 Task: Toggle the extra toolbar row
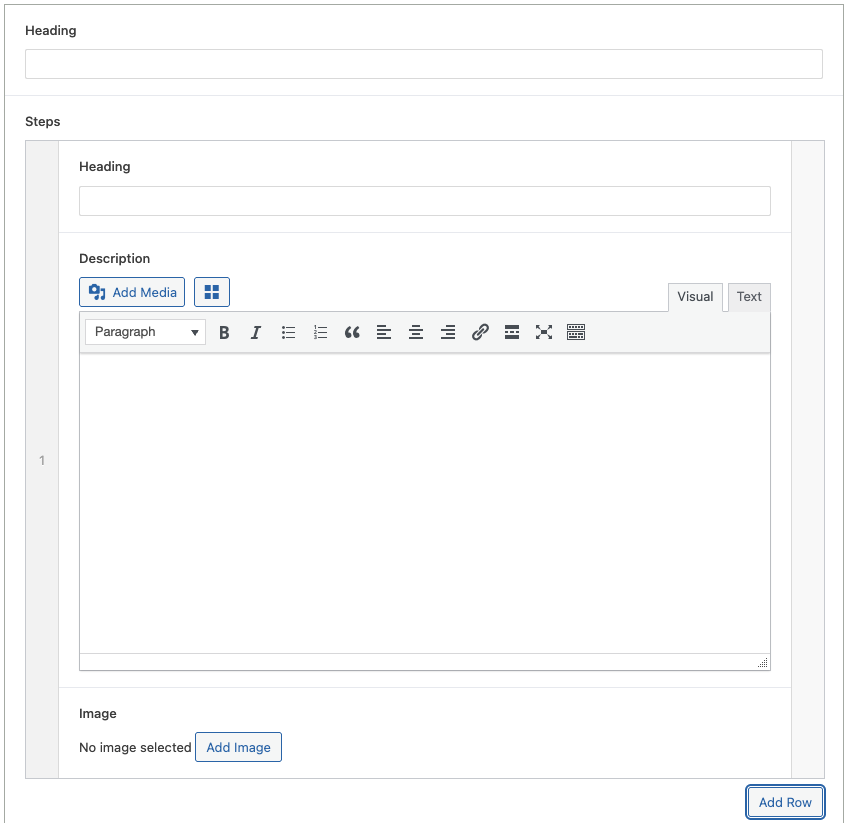pos(576,332)
